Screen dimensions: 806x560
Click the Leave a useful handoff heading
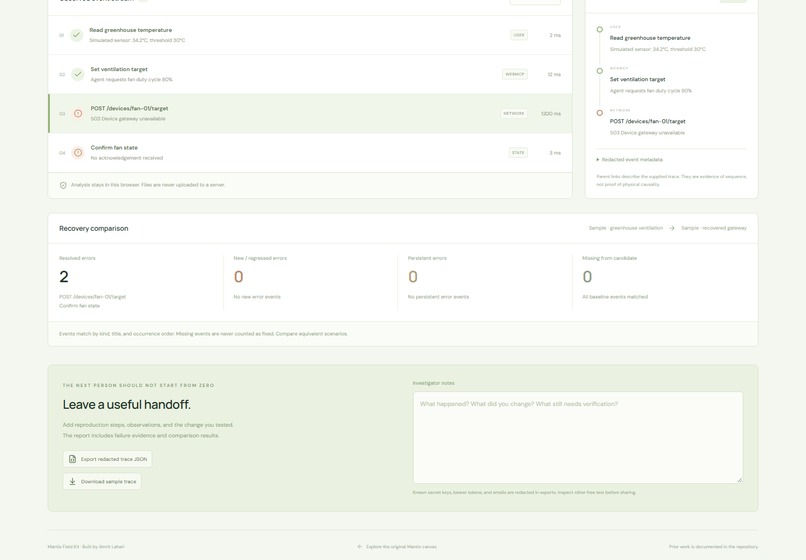[x=126, y=405]
